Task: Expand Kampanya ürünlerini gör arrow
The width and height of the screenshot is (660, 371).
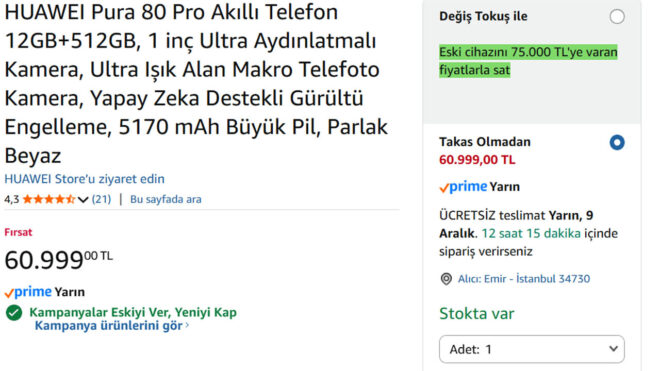Action: [x=187, y=325]
